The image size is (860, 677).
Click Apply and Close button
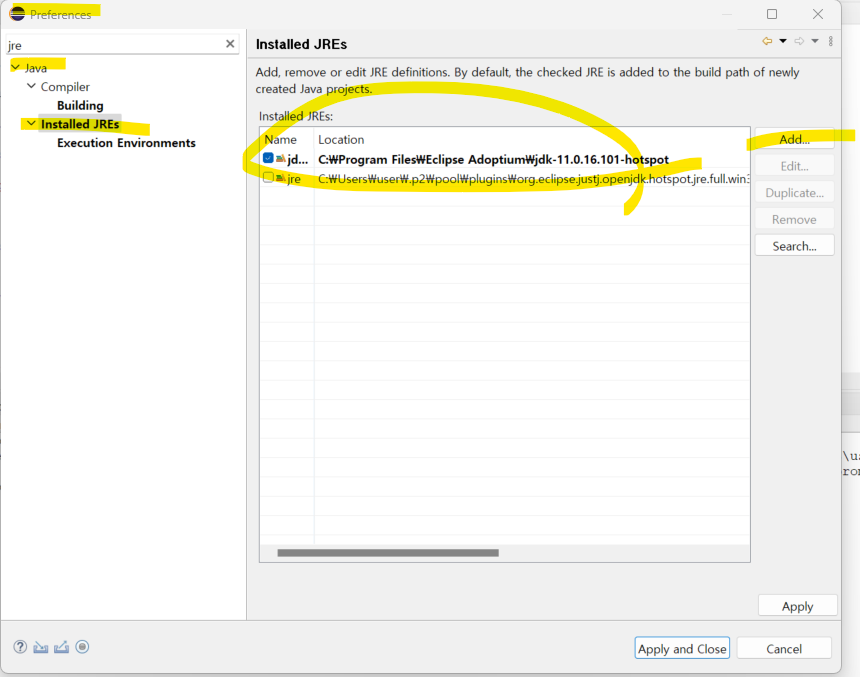pos(682,648)
